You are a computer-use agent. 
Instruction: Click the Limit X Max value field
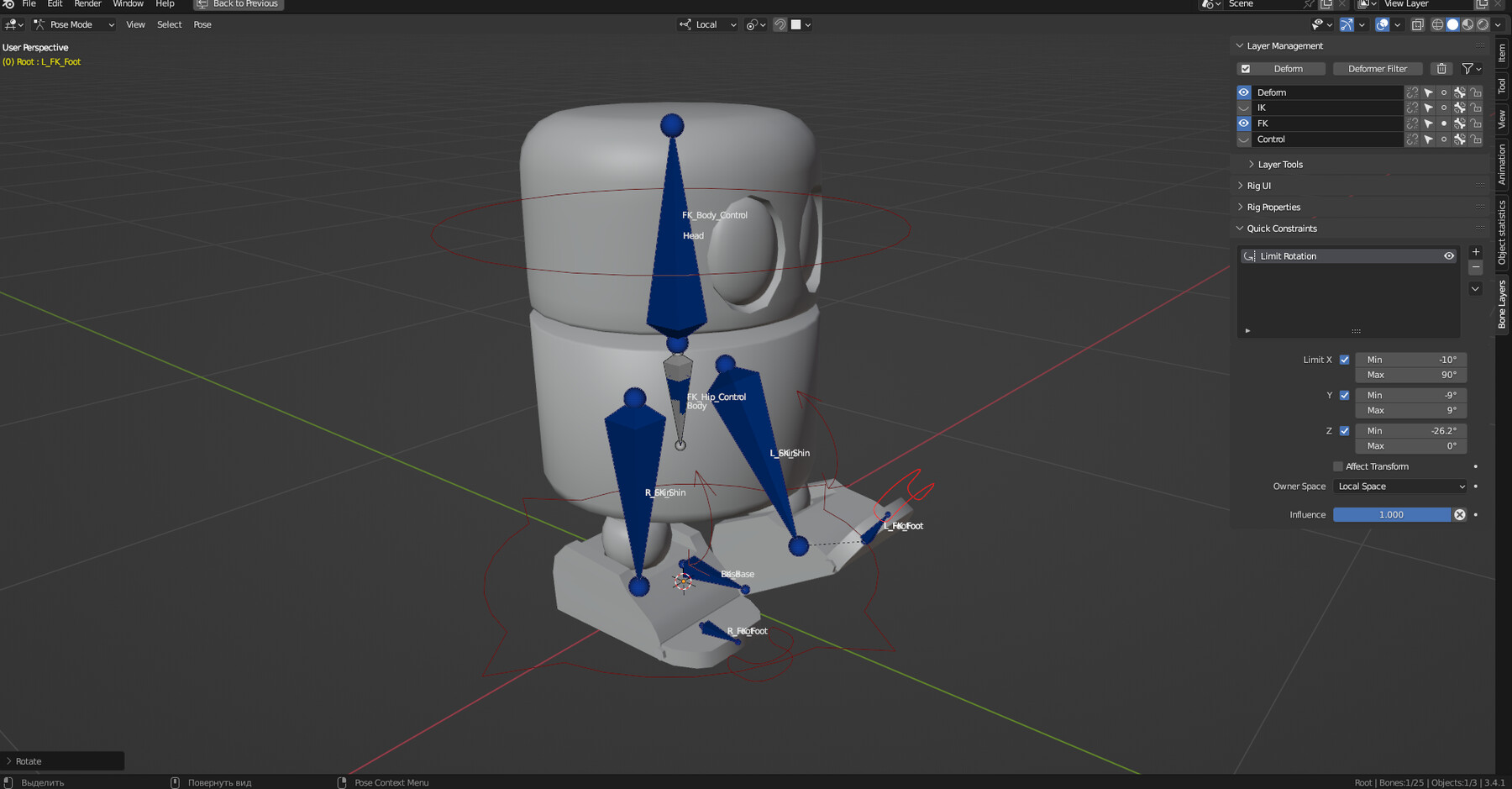pyautogui.click(x=1410, y=375)
